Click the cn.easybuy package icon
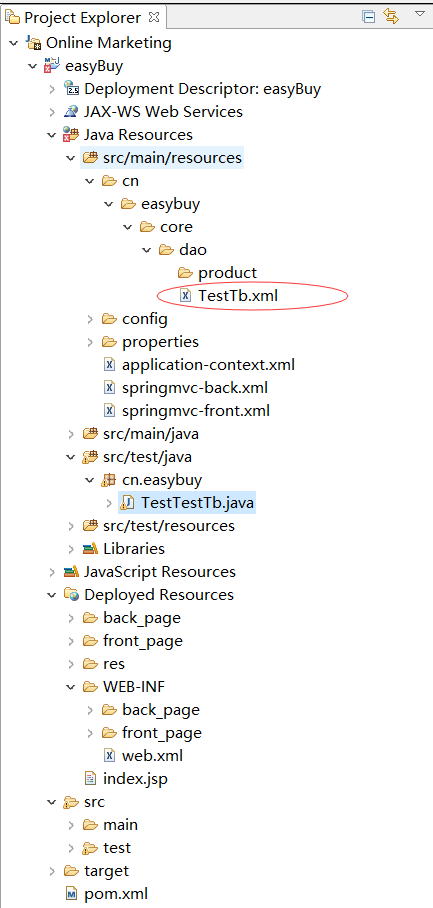Image resolution: width=433 pixels, height=908 pixels. coord(110,479)
